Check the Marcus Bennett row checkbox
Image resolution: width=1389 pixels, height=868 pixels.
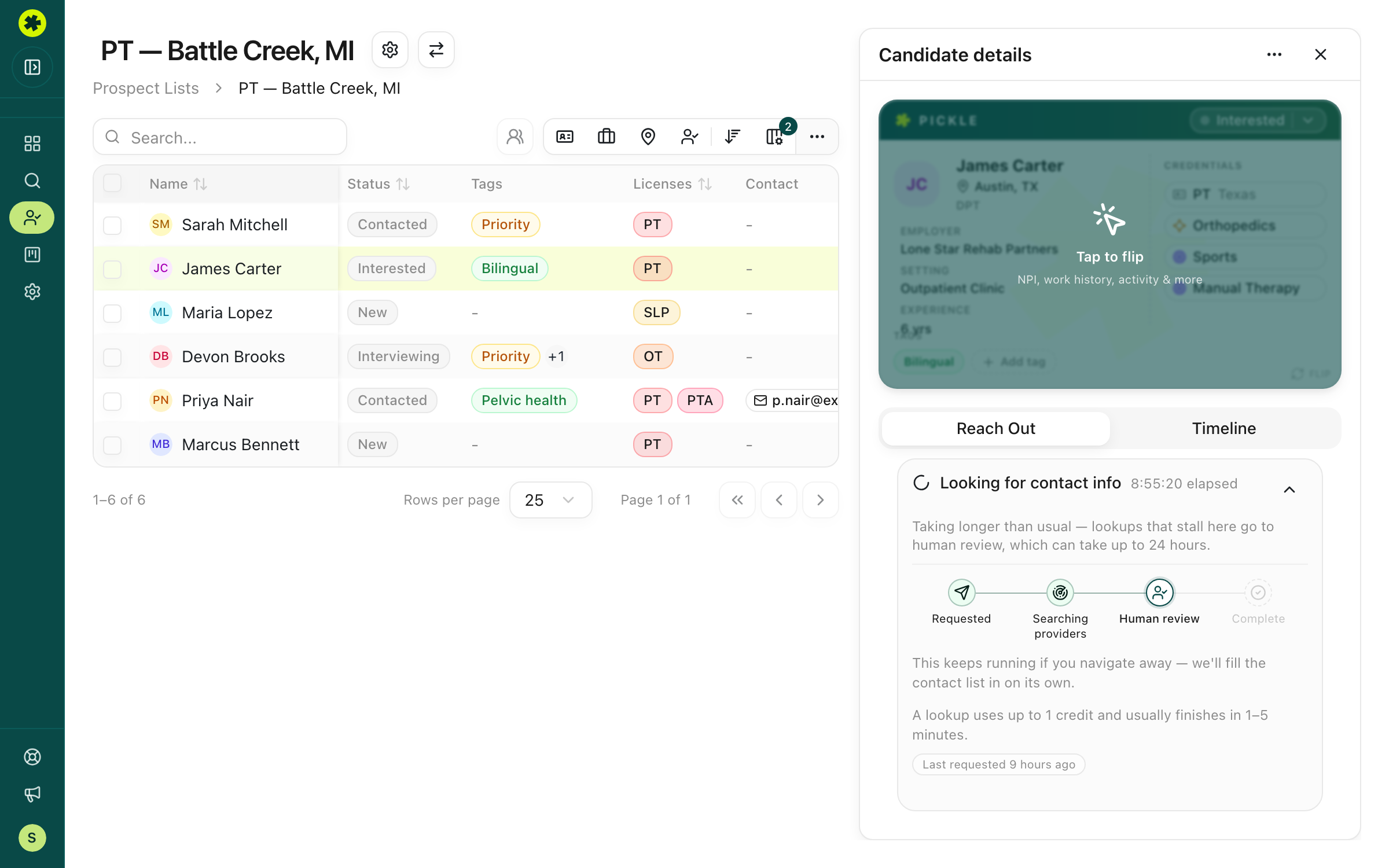tap(112, 445)
